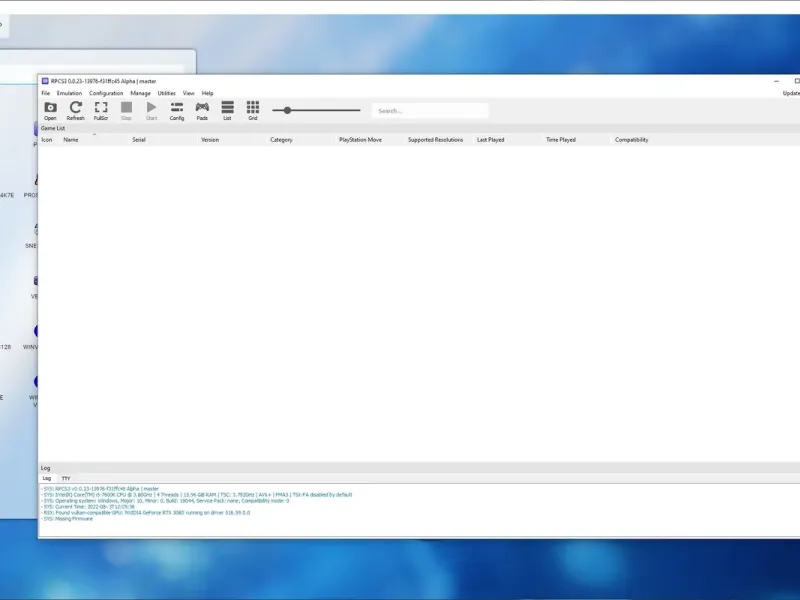Refresh the game list

pos(76,110)
